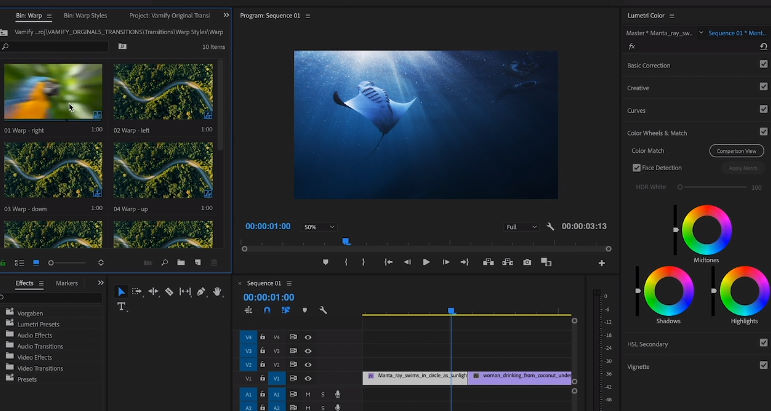Open the 50% zoom level dropdown
The image size is (771, 411).
click(x=319, y=227)
